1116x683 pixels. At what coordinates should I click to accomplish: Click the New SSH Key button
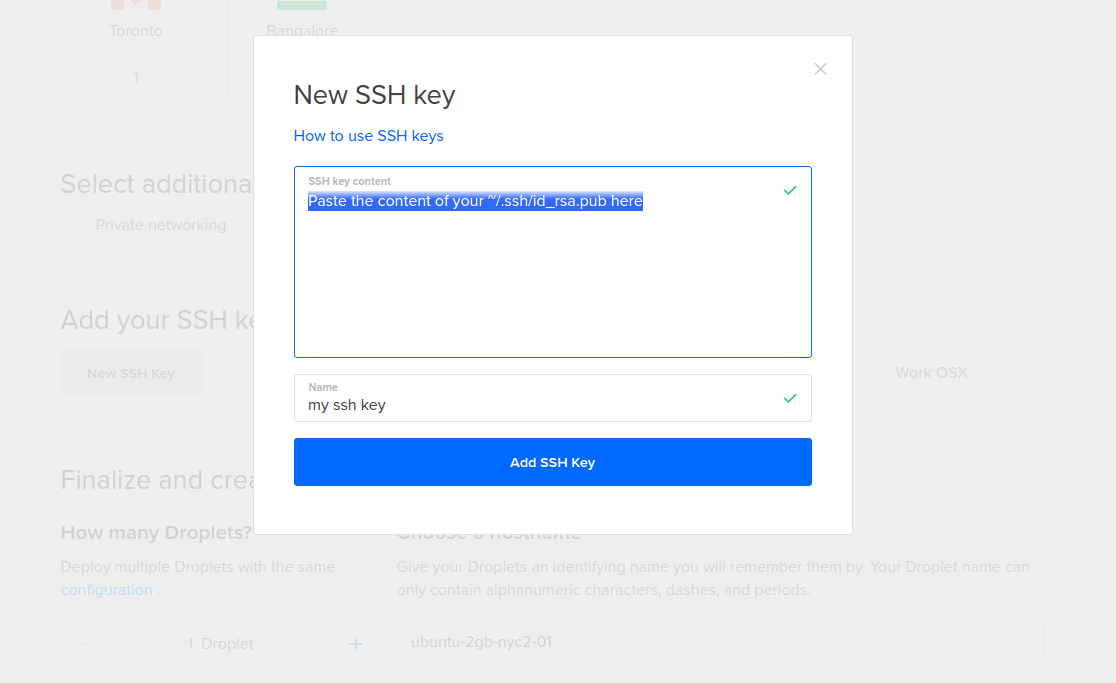131,372
